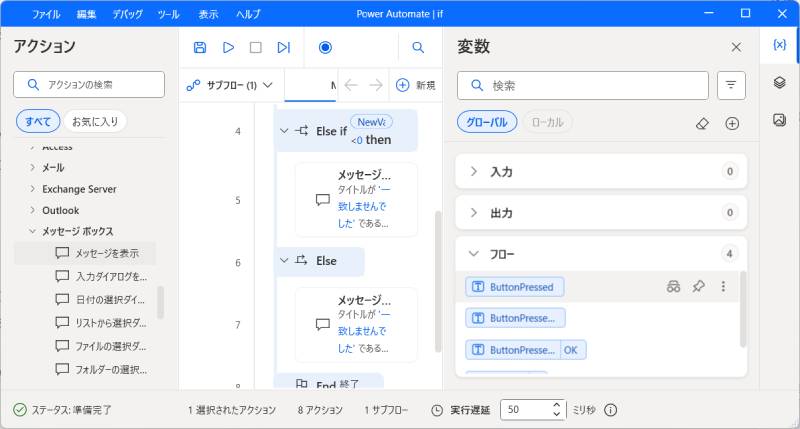Expand the 入力 variables section
Viewport: 800px width, 429px height.
click(473, 172)
